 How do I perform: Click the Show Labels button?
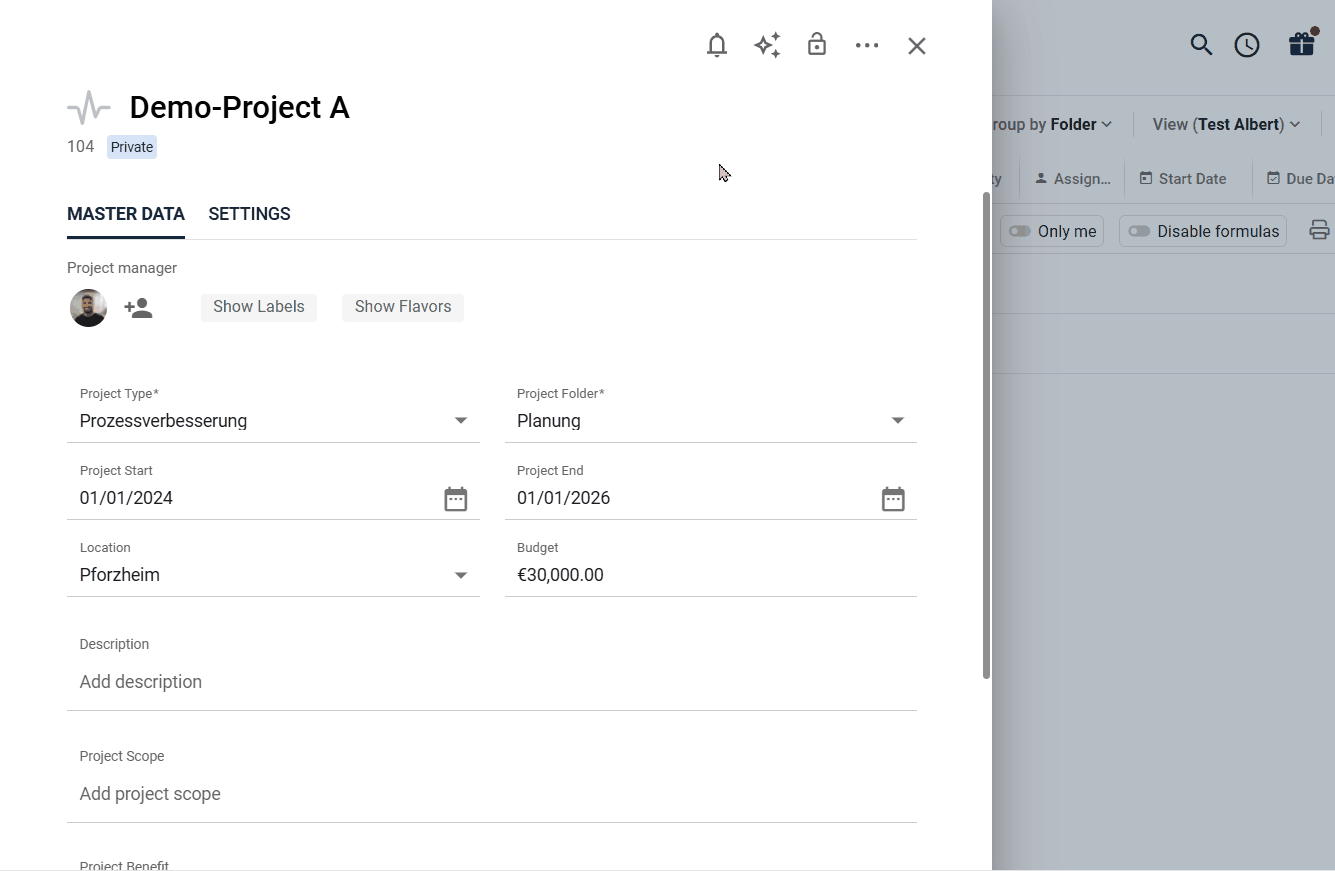click(x=258, y=307)
